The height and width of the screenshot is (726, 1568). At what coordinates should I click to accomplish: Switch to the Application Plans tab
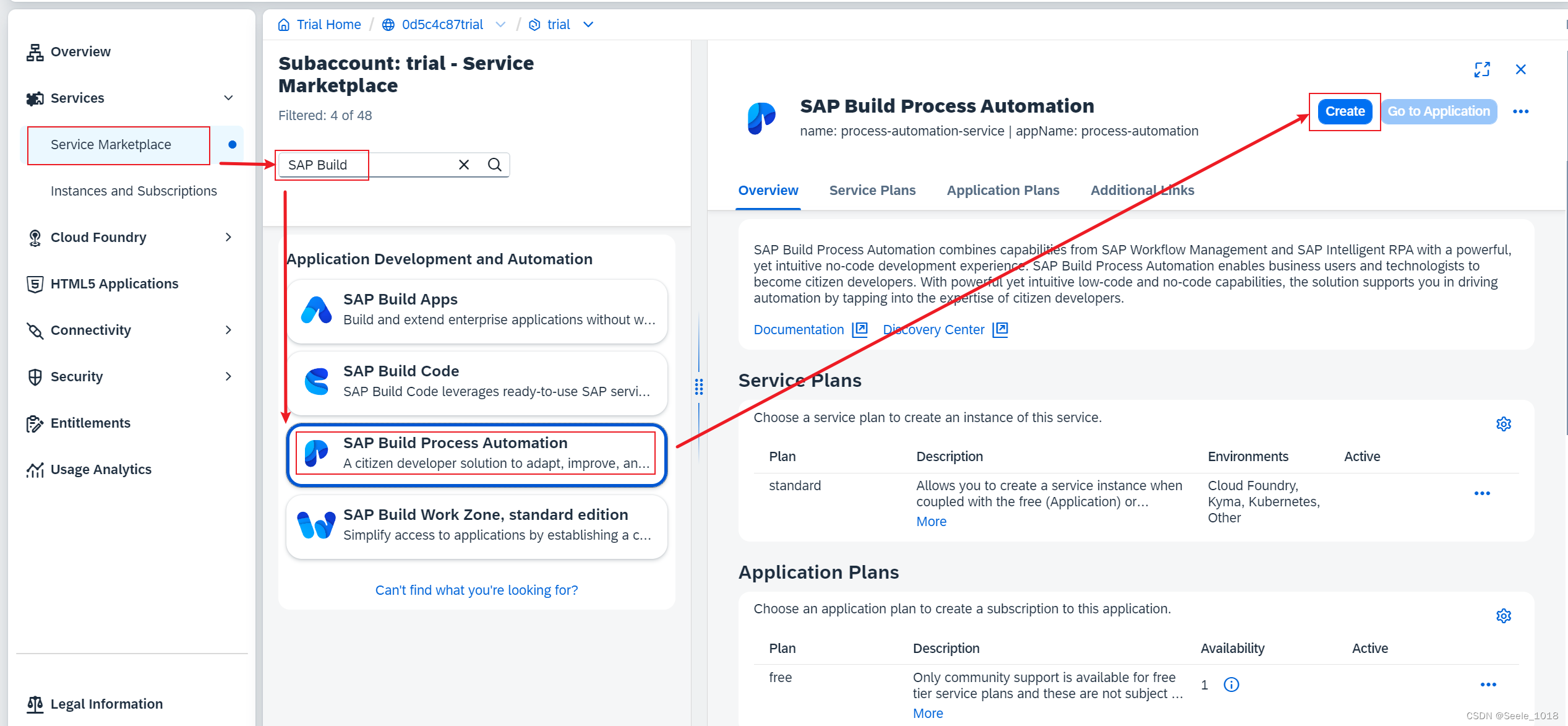click(x=1003, y=191)
